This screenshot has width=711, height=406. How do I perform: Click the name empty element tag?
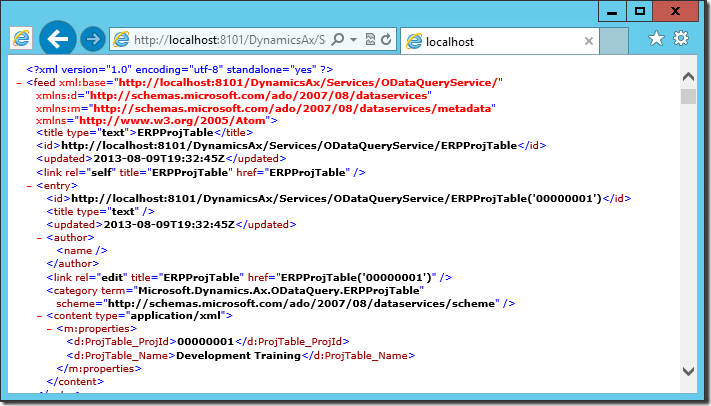point(82,251)
